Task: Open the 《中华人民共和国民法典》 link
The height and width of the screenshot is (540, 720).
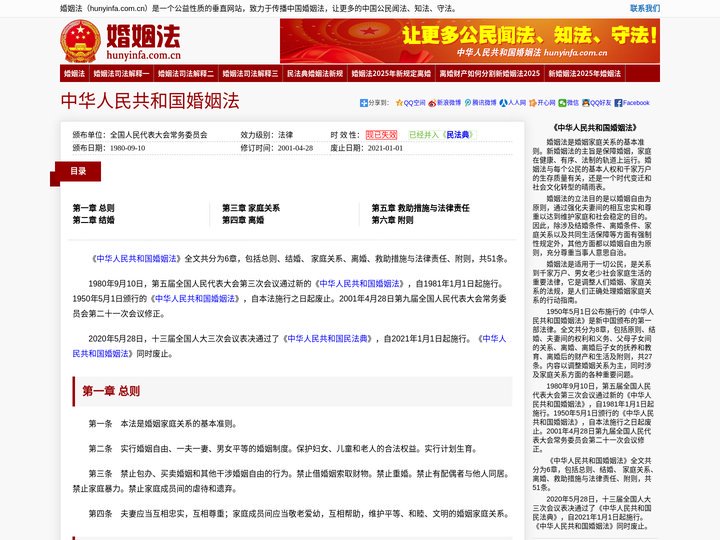Action: [327, 338]
